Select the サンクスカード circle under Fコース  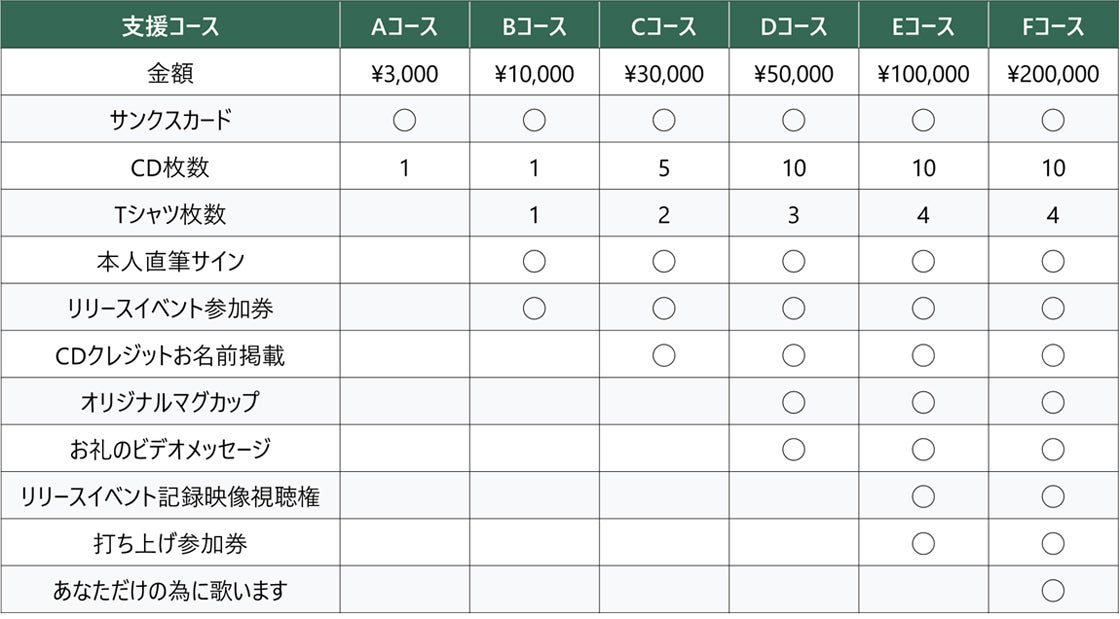pos(1053,121)
